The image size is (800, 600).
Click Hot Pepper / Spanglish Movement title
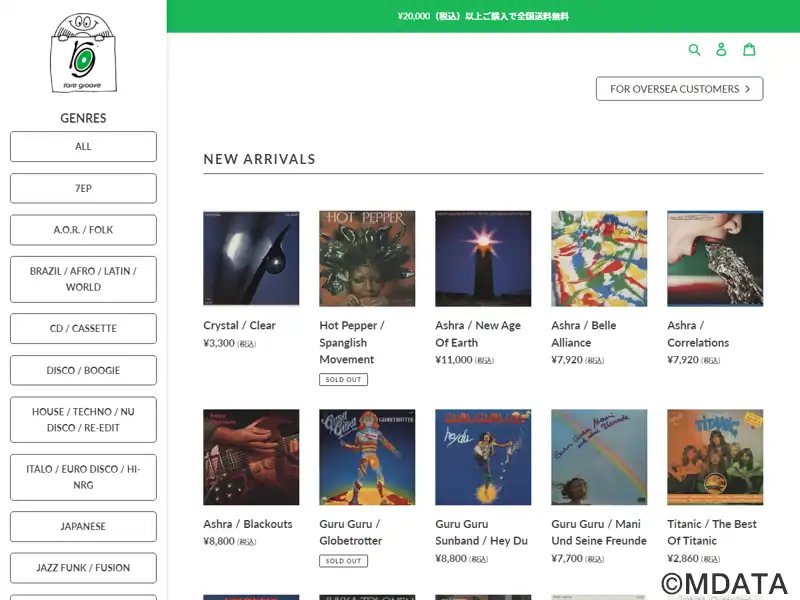pyautogui.click(x=352, y=342)
